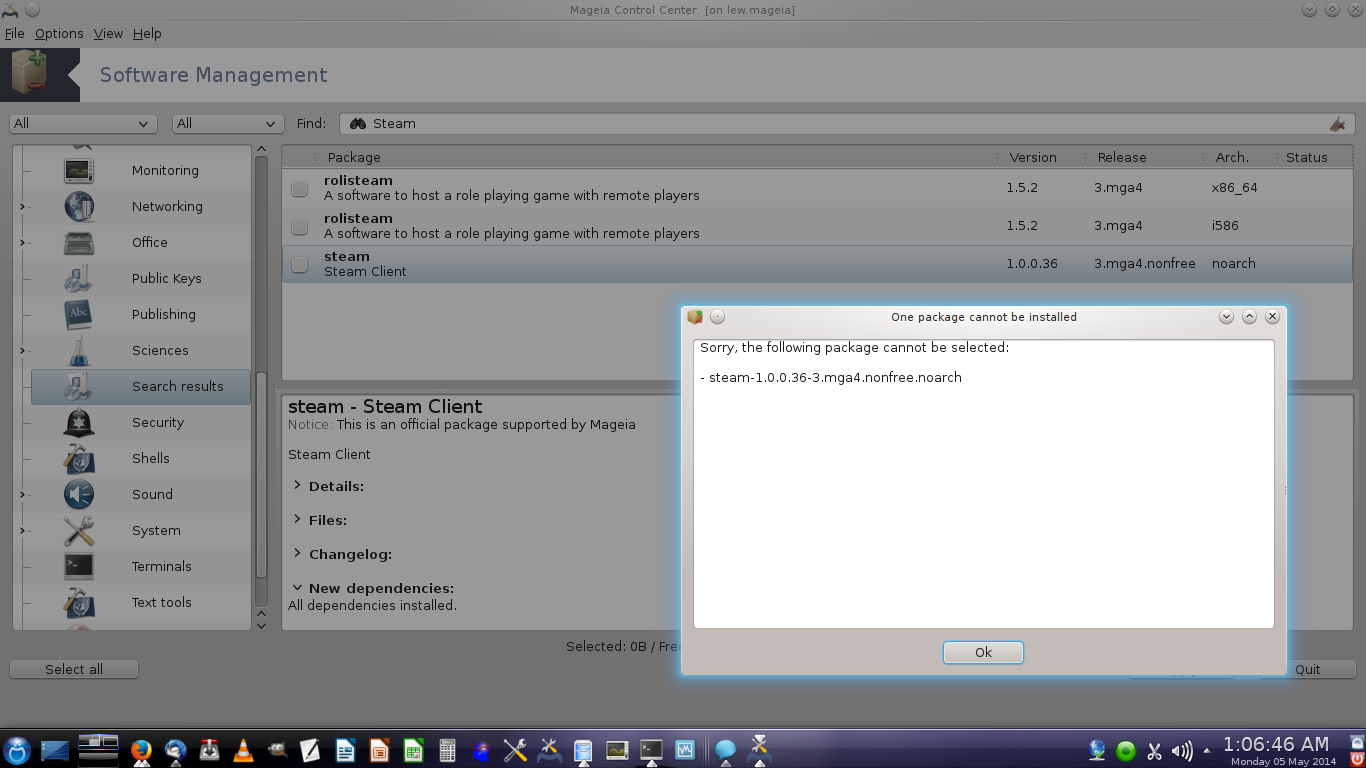
Task: Open GIMP from the taskbar
Action: [x=277, y=749]
